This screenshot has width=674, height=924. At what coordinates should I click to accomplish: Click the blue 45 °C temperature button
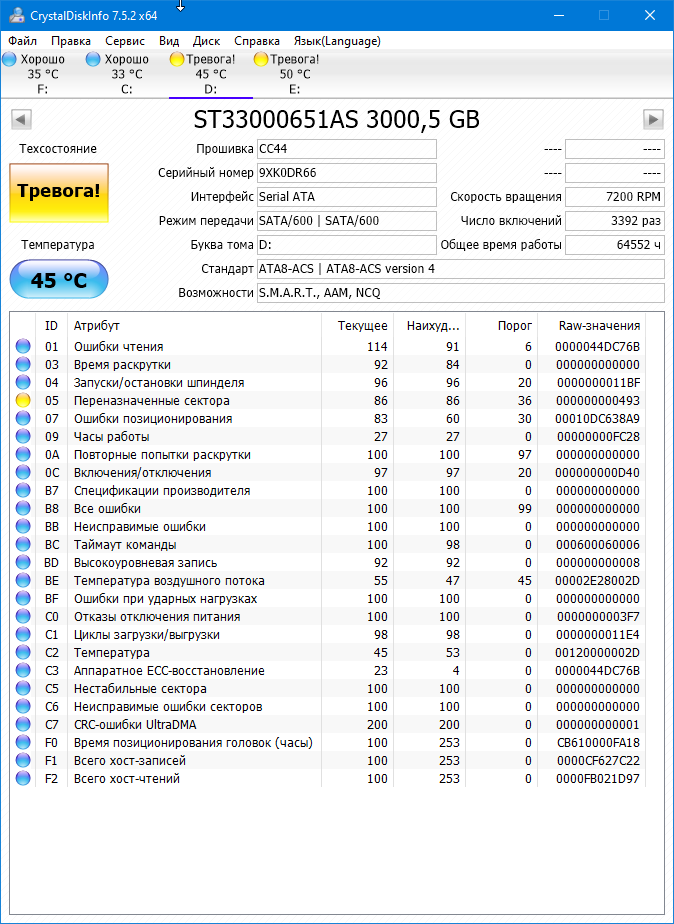point(58,280)
